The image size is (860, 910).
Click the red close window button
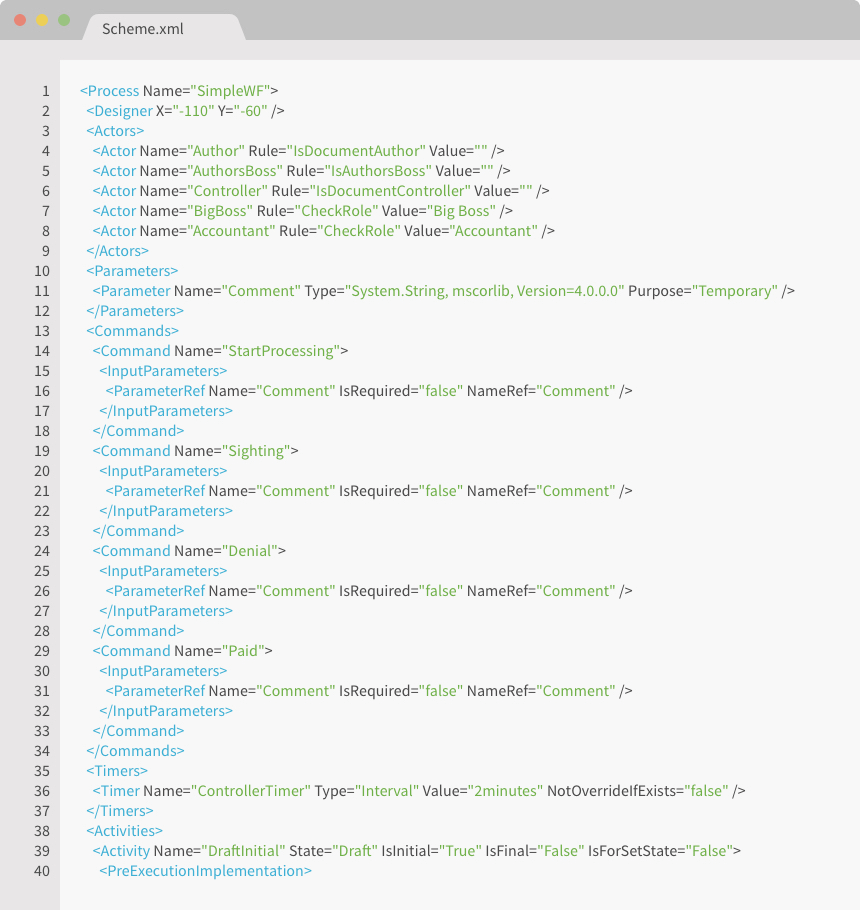(x=20, y=20)
